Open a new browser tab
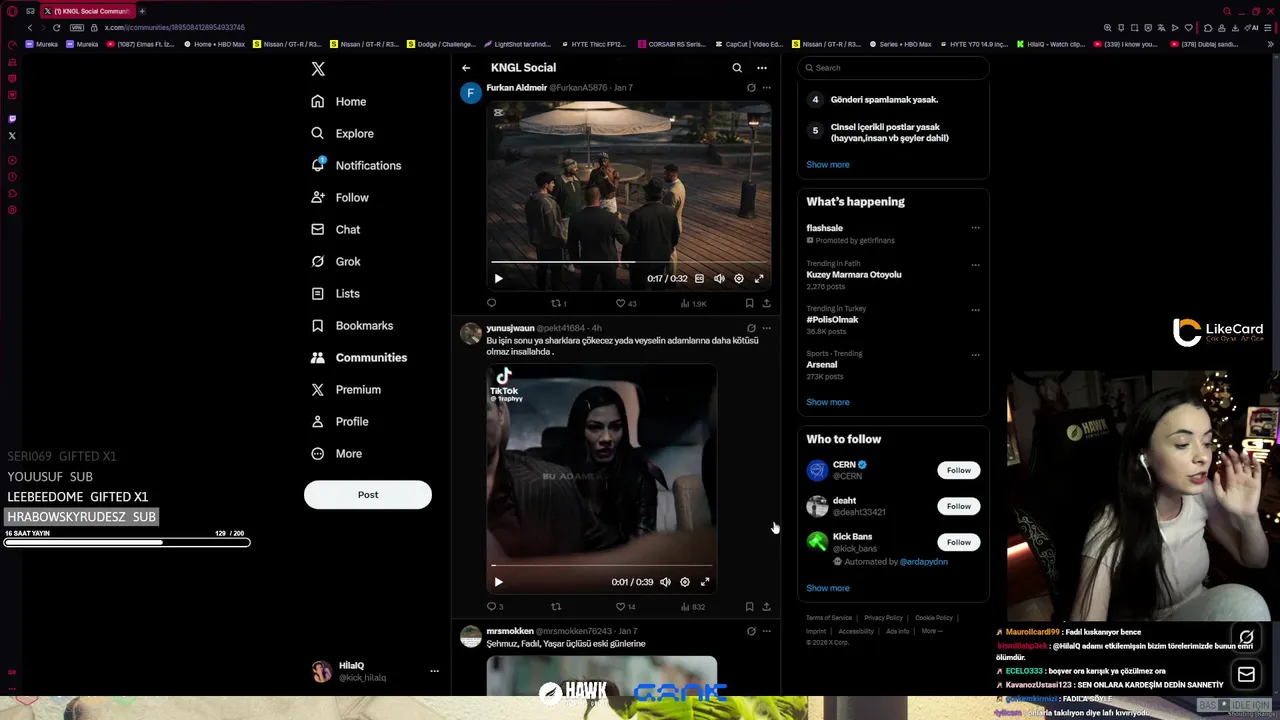The image size is (1280, 720). point(142,11)
